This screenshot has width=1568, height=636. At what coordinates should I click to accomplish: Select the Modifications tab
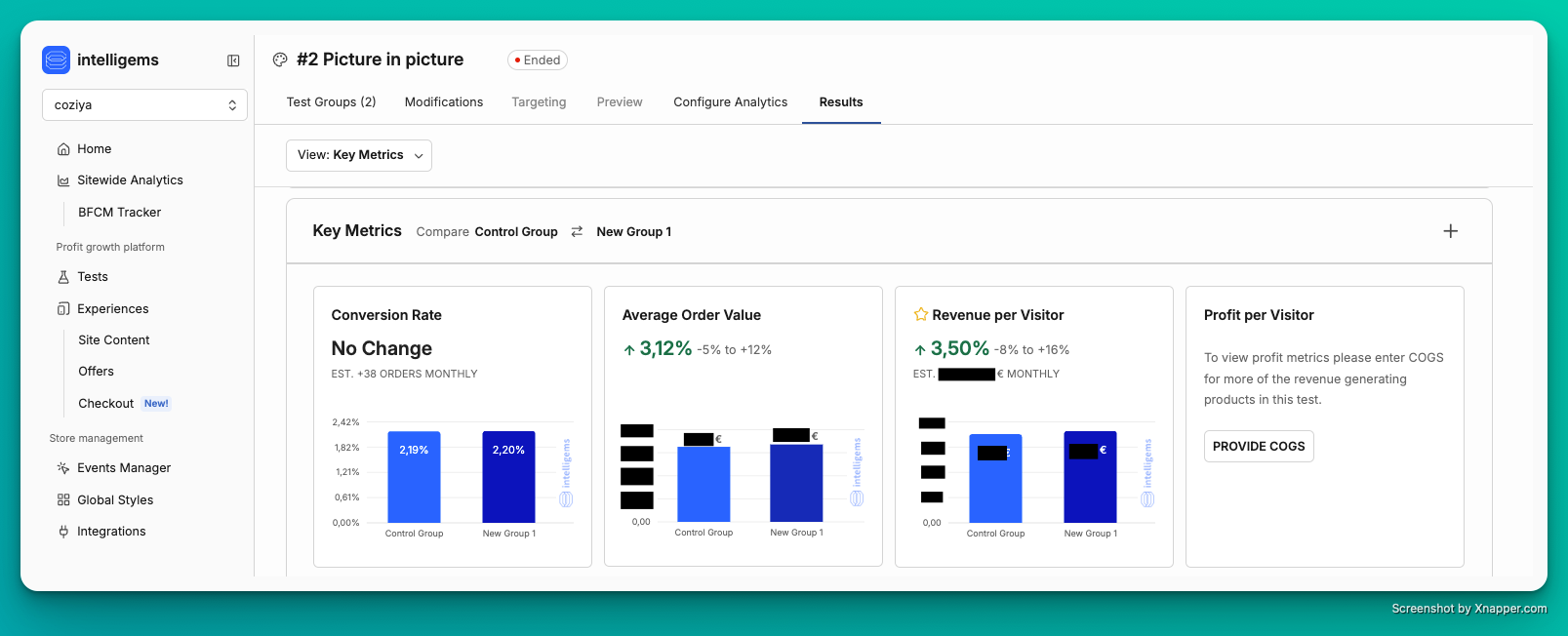pyautogui.click(x=444, y=102)
